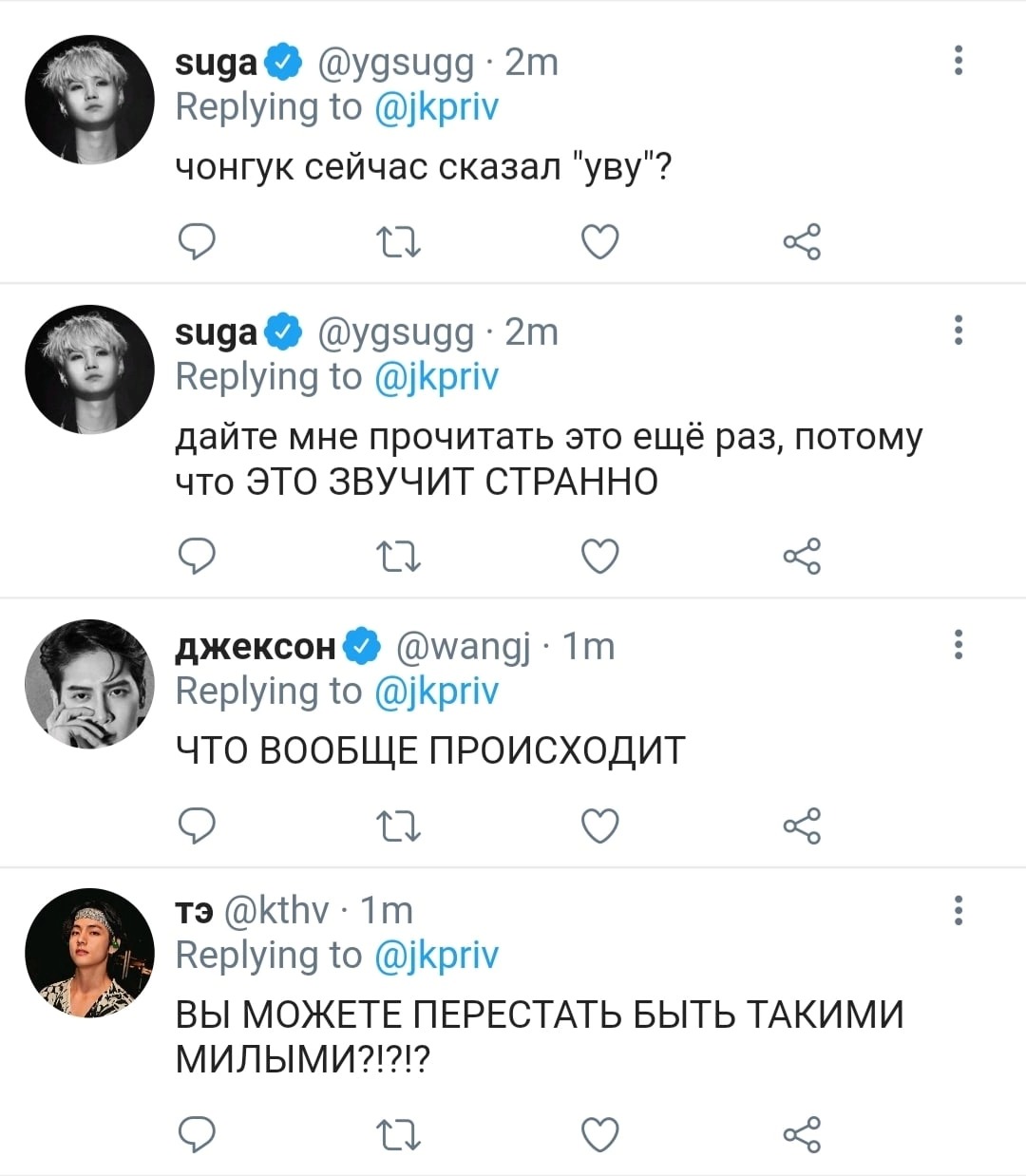View джексон's profile picture
Image resolution: width=1026 pixels, height=1176 pixels.
[89, 684]
